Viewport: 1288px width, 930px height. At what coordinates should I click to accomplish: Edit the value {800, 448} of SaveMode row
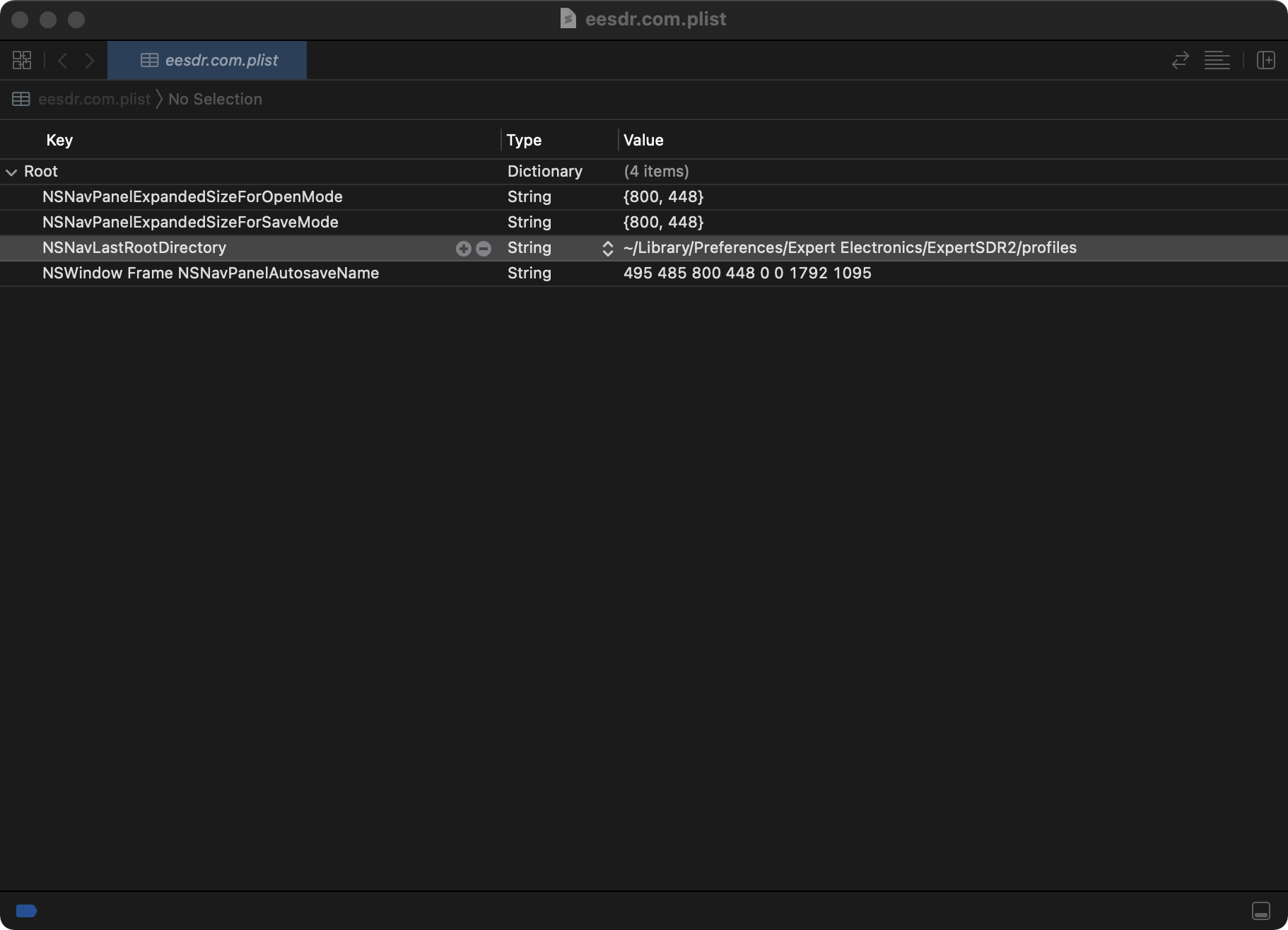click(662, 222)
